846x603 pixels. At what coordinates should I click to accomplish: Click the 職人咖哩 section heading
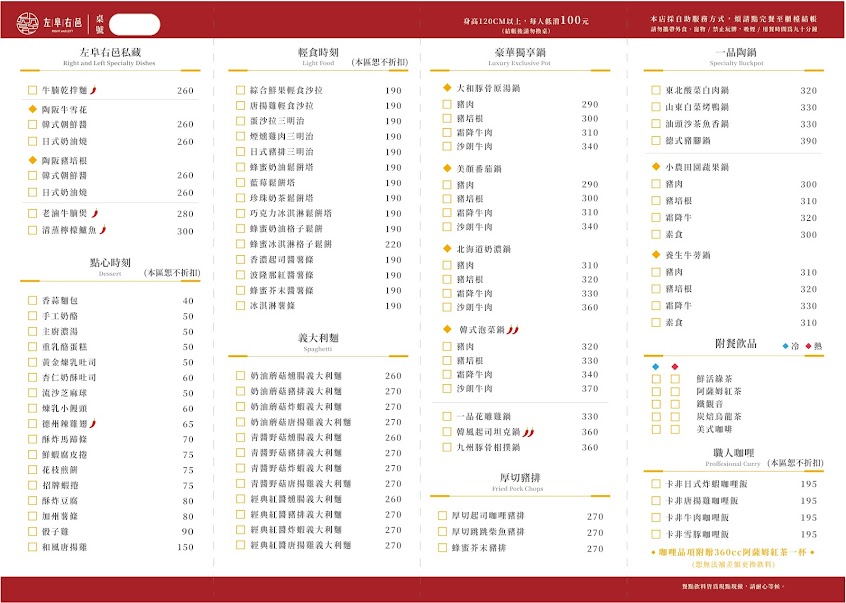coord(733,453)
